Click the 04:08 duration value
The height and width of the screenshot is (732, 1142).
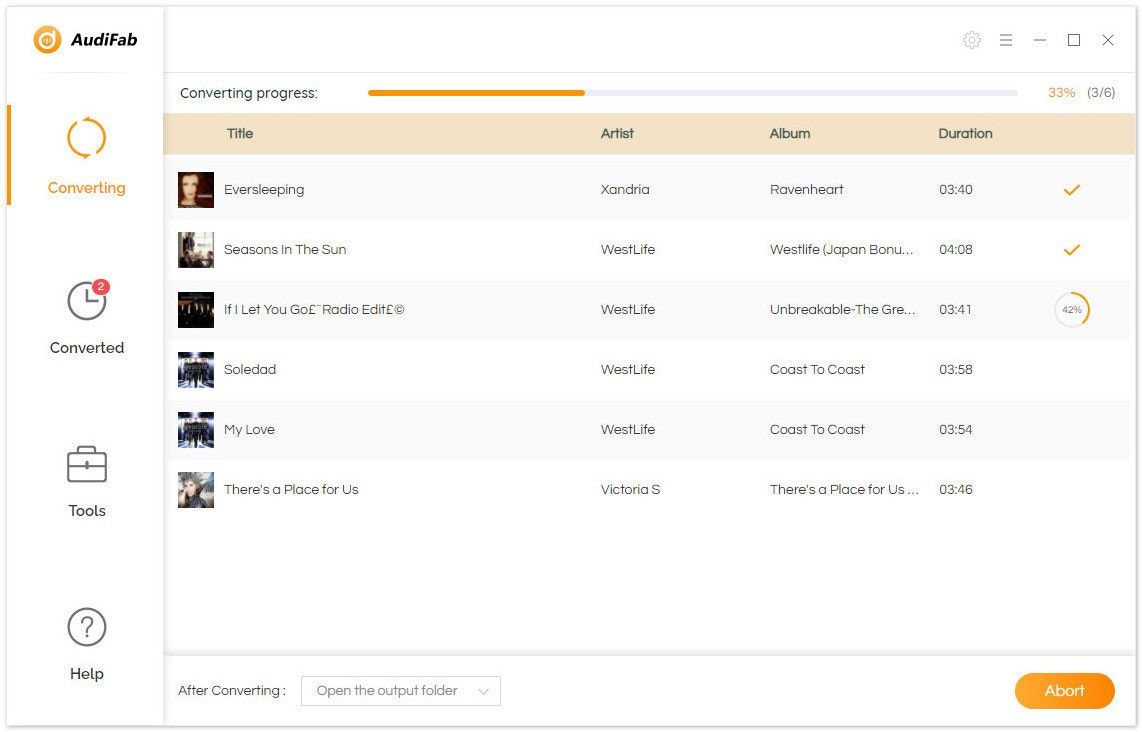click(956, 249)
